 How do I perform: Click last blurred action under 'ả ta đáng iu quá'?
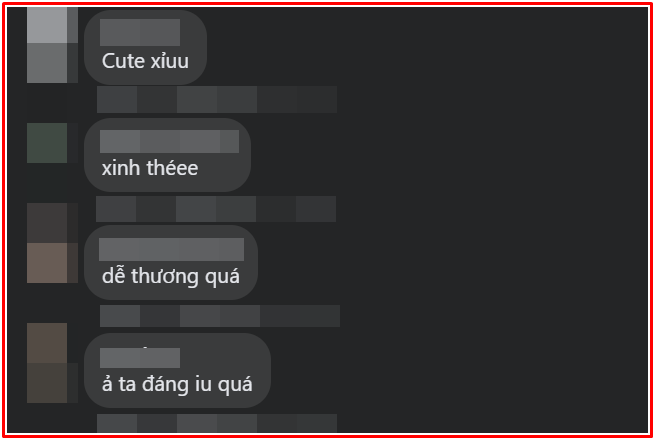317,423
